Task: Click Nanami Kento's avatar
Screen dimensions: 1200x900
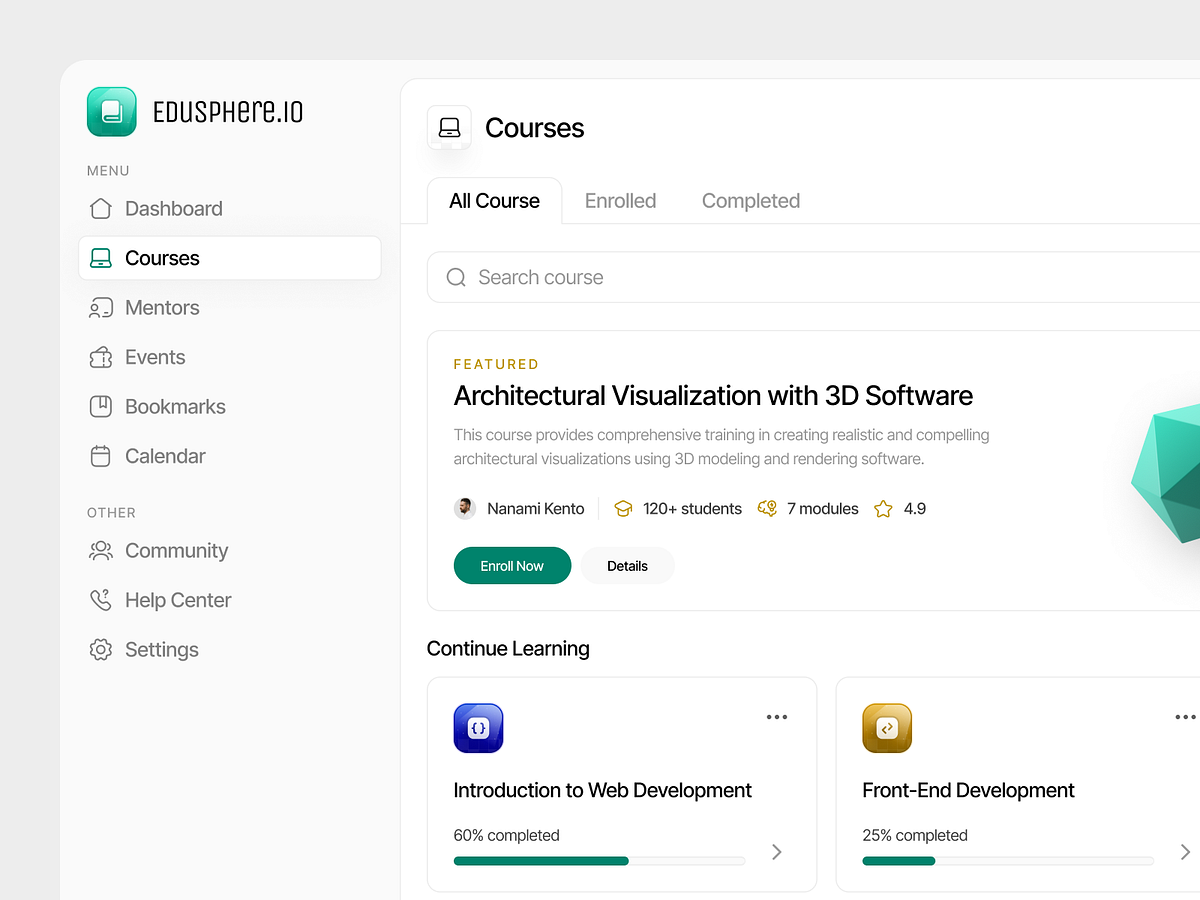Action: 465,508
